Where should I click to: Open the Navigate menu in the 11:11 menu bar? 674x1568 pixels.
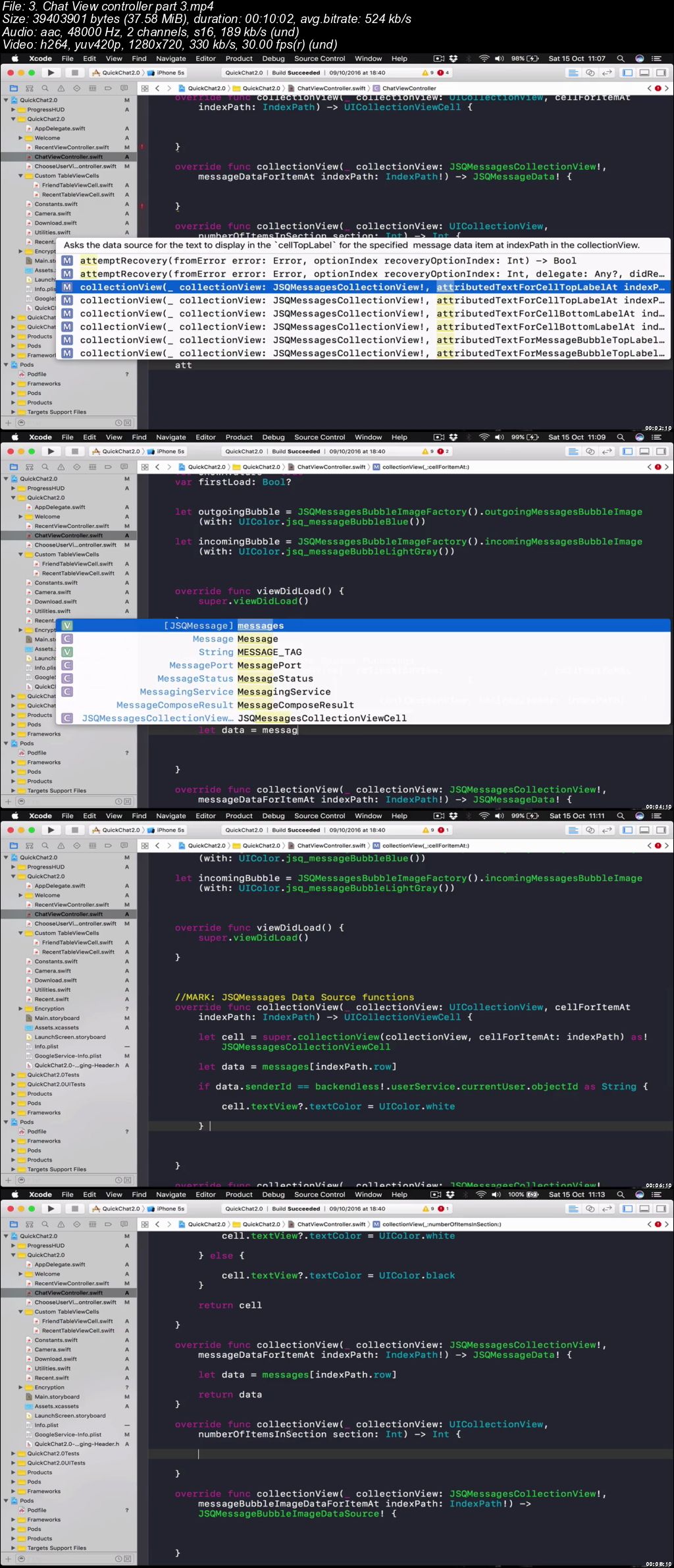click(171, 815)
